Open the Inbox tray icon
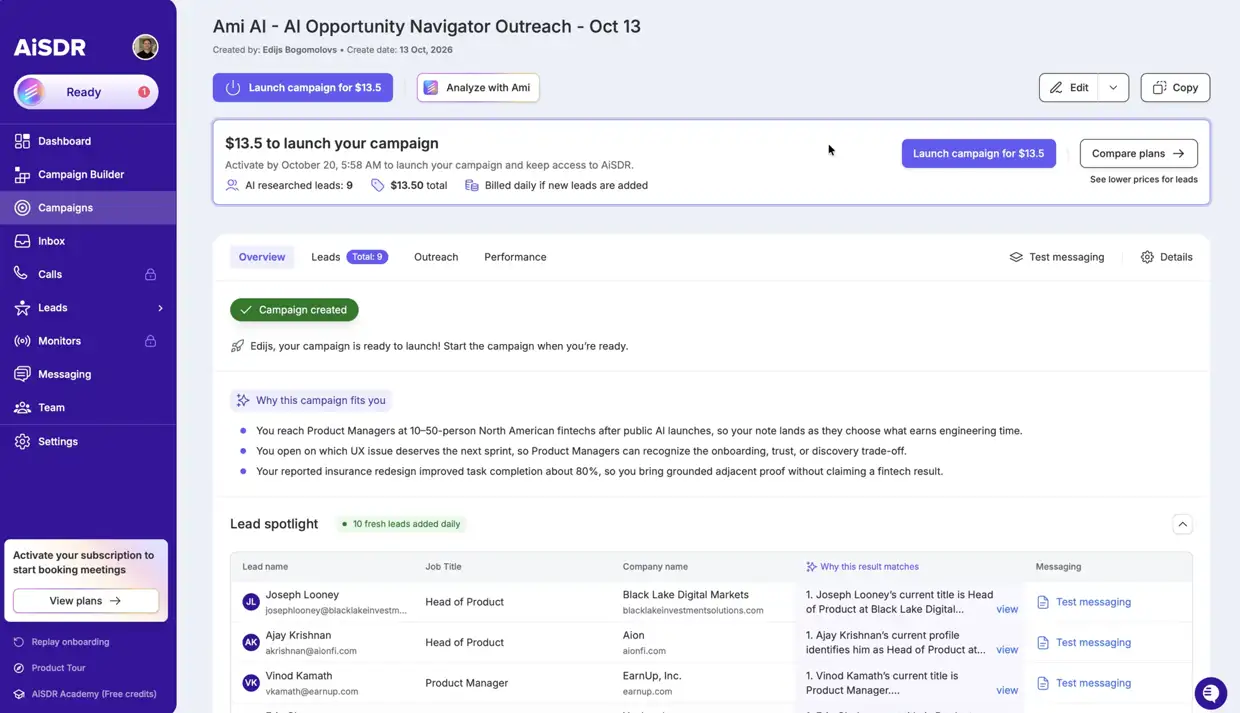 (x=22, y=241)
